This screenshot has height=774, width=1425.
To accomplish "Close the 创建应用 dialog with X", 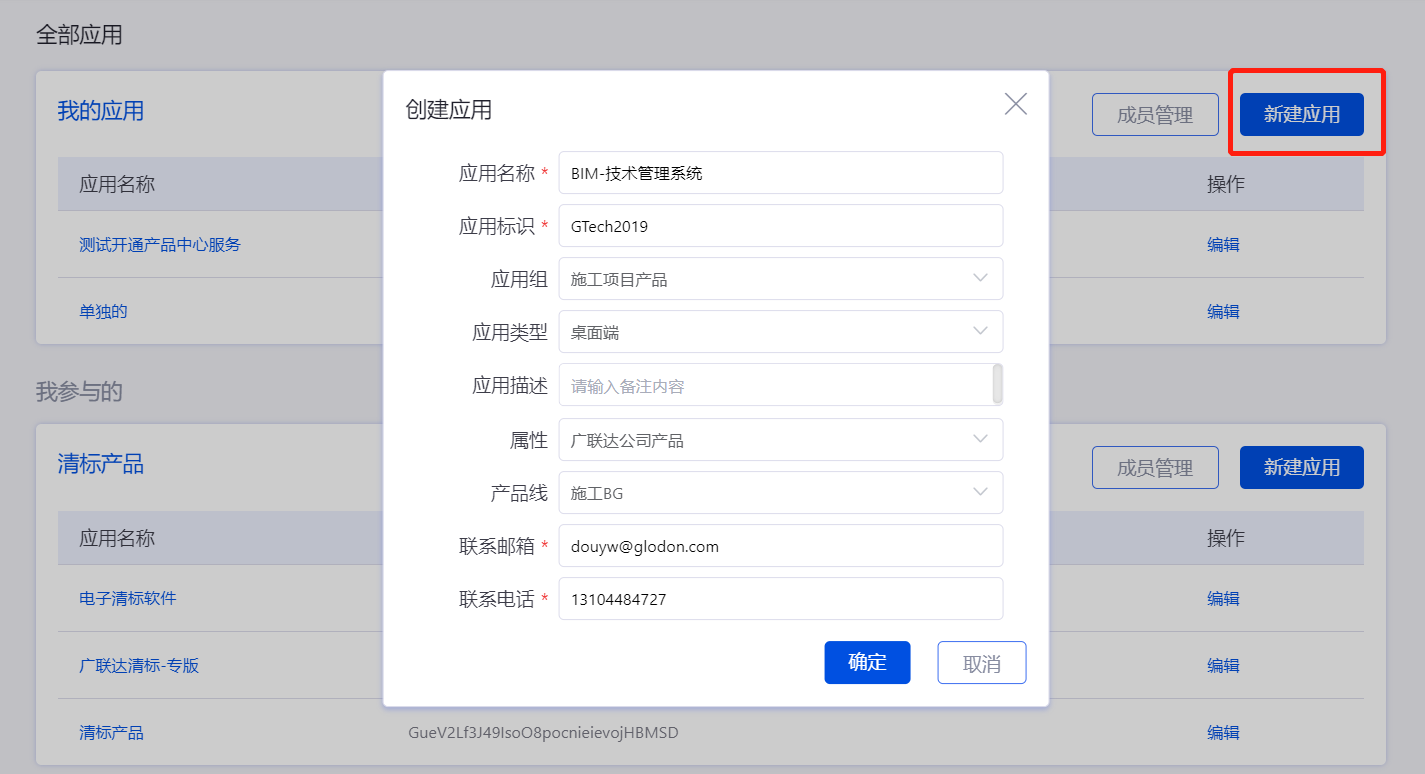I will [1015, 104].
